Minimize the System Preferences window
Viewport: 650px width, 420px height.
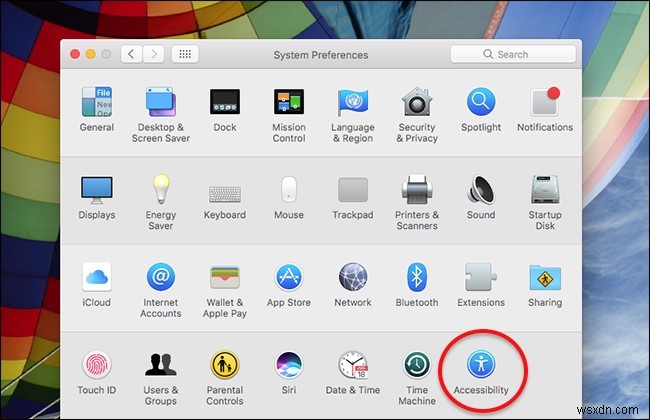pyautogui.click(x=91, y=54)
